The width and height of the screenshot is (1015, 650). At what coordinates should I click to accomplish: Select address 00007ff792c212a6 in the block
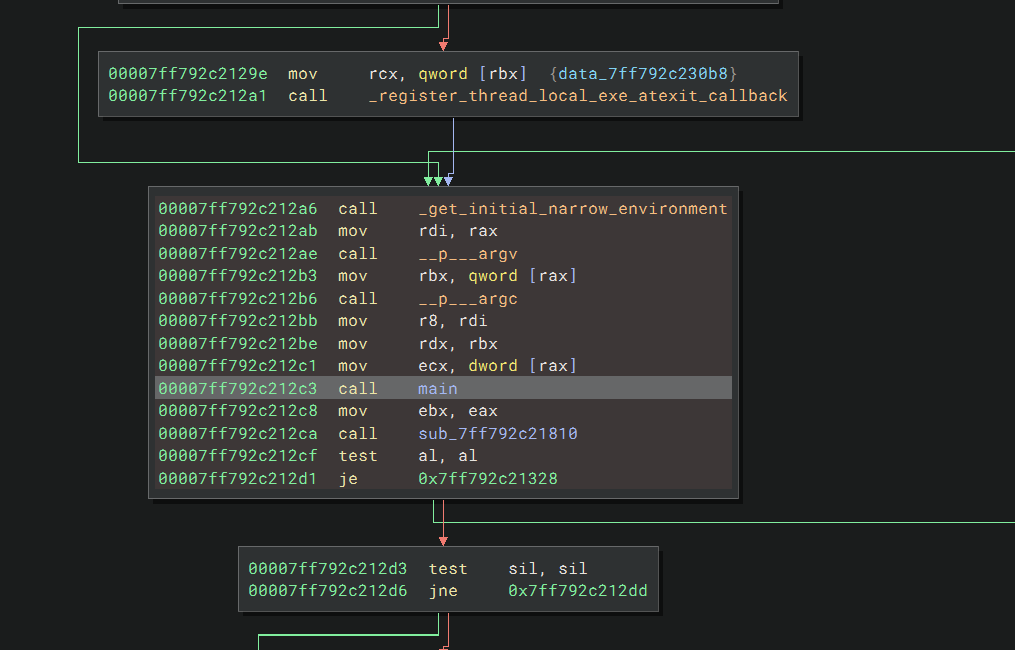tap(237, 209)
